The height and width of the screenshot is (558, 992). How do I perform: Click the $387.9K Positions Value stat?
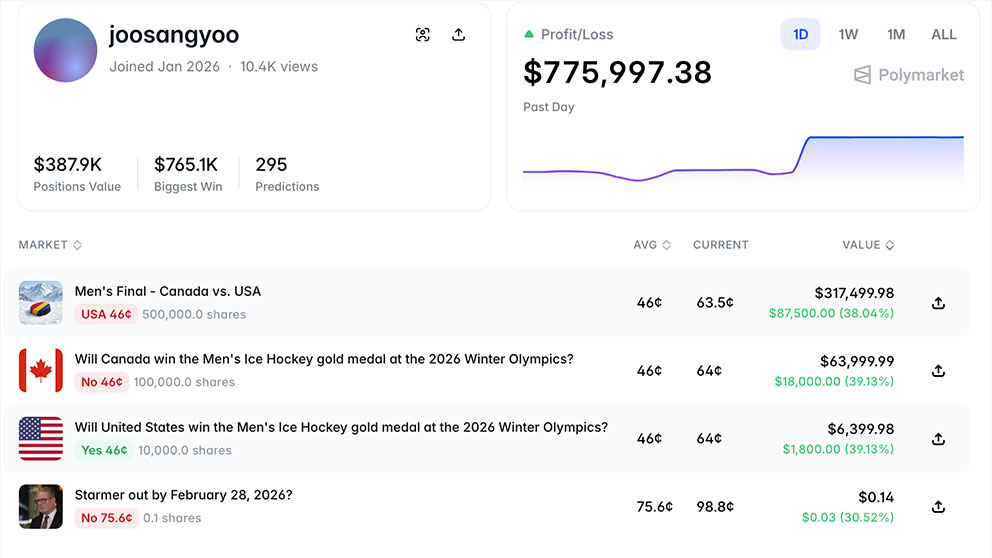coord(77,173)
